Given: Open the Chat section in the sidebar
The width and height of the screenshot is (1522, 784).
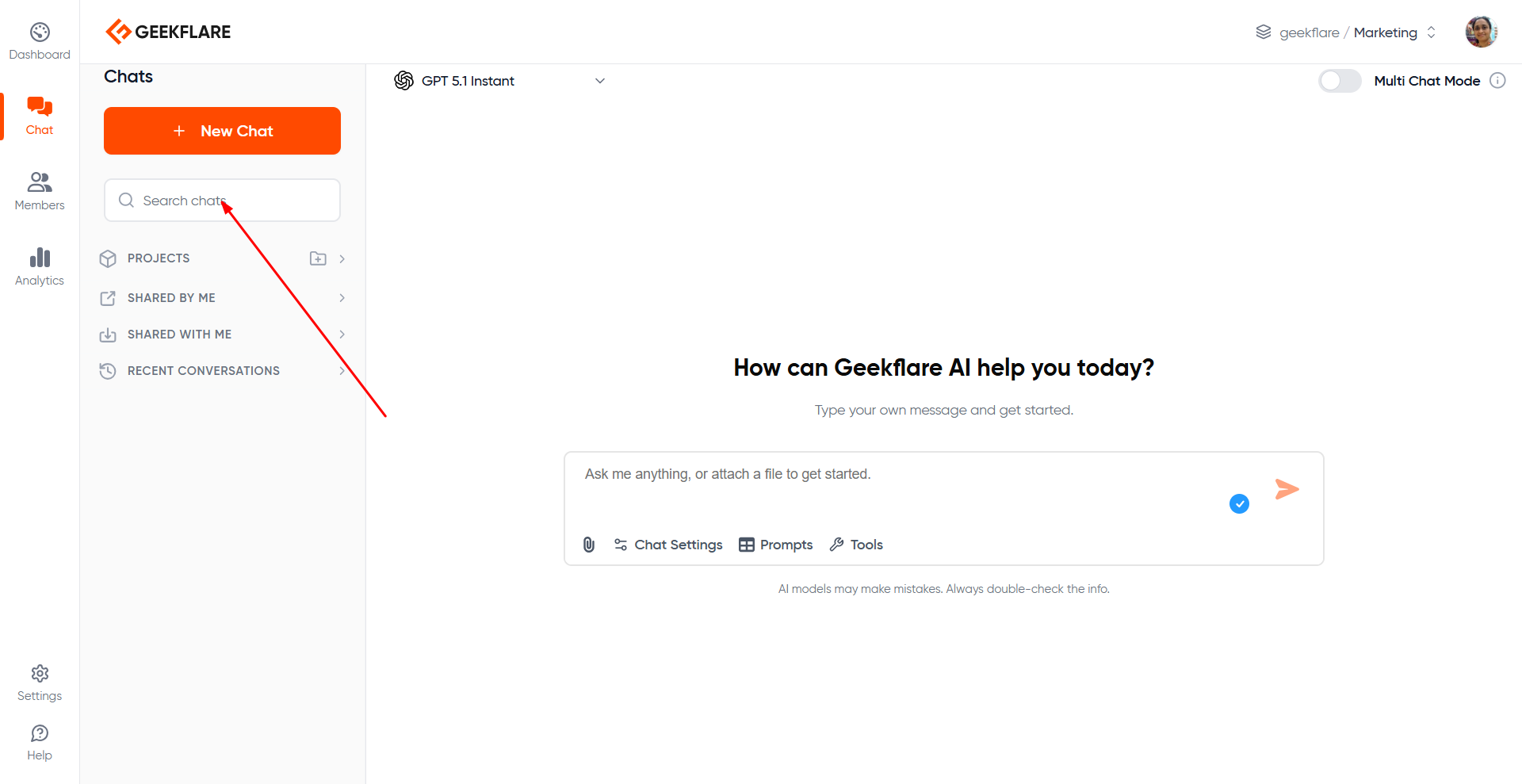Looking at the screenshot, I should 39,115.
